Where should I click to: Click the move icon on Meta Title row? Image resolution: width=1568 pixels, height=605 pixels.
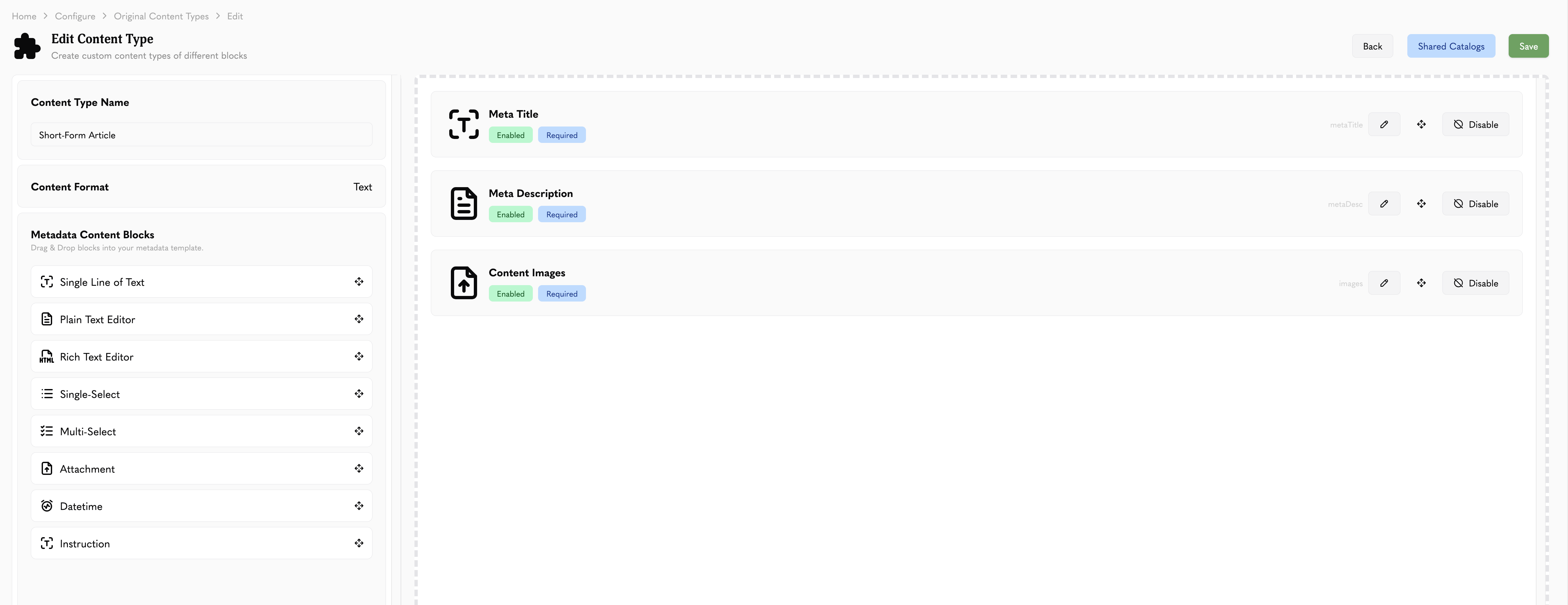click(x=1421, y=124)
